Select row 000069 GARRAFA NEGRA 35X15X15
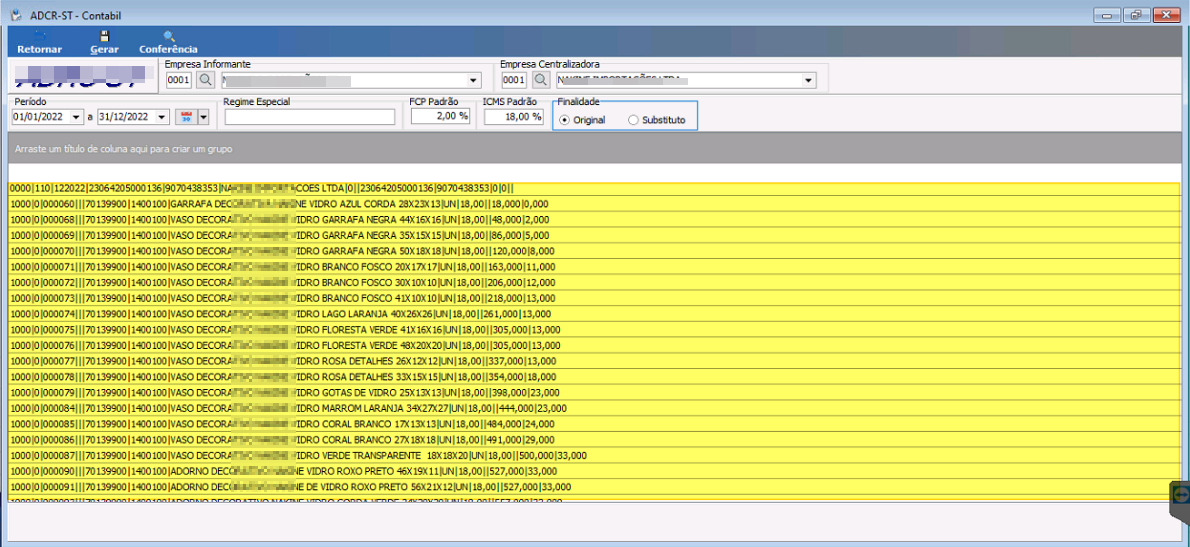 pos(593,235)
